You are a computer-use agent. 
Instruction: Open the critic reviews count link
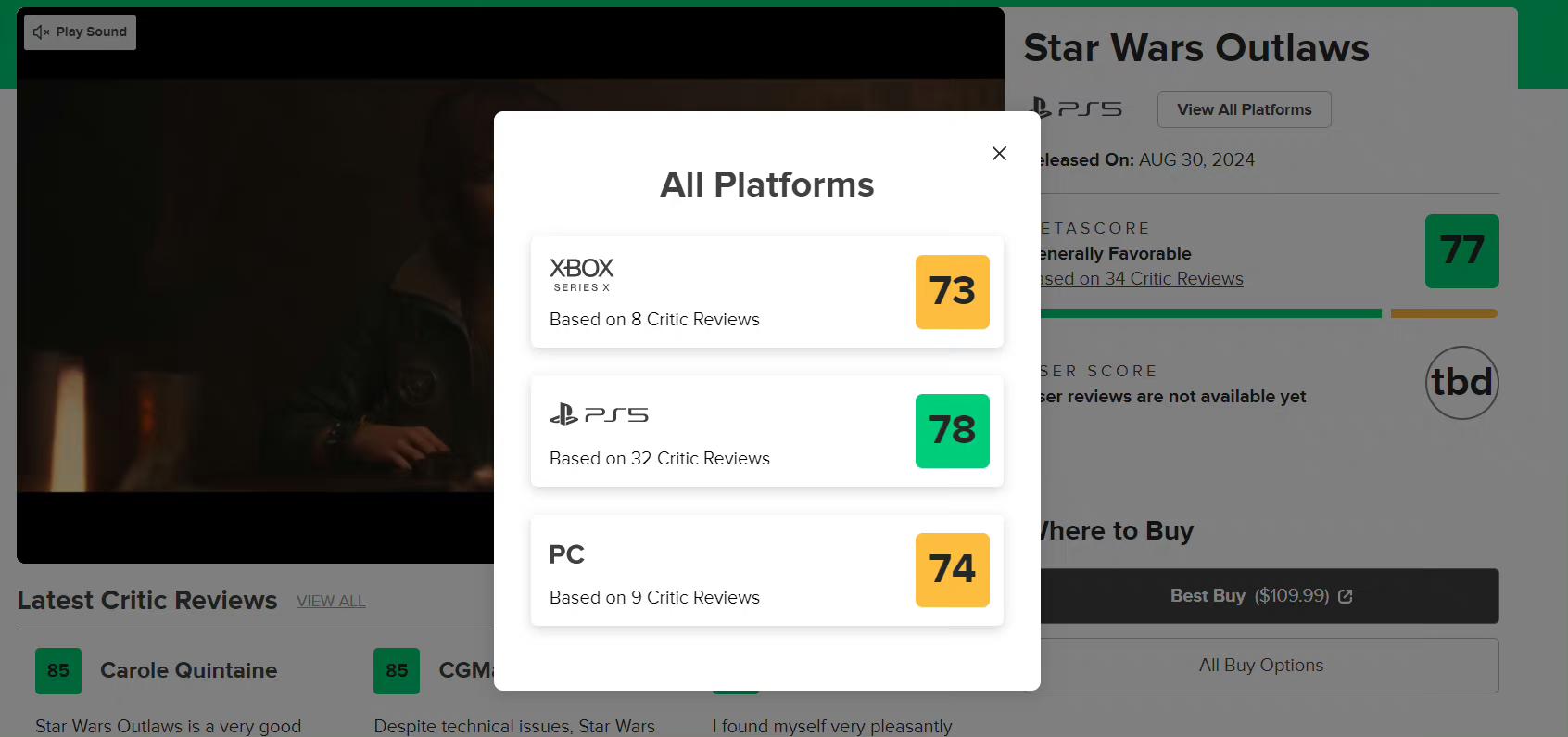coord(1143,279)
